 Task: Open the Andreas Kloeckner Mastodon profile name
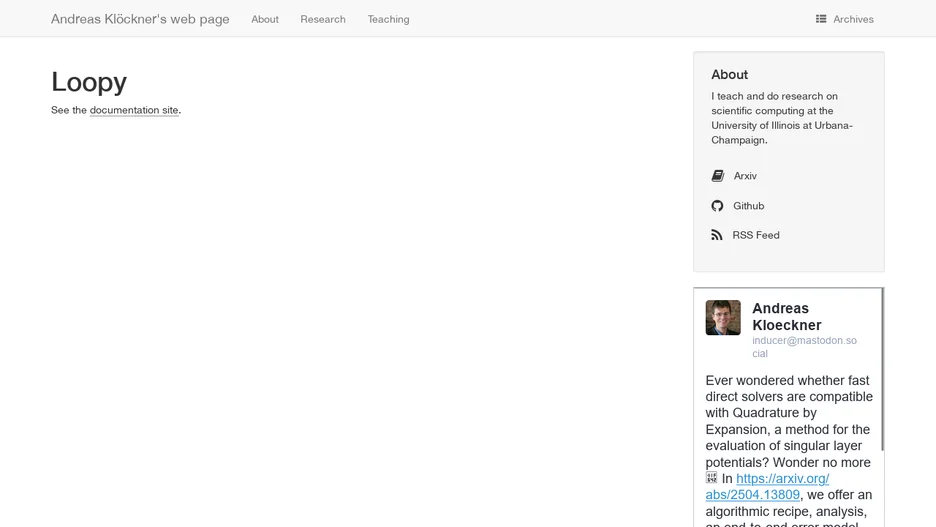[x=786, y=316]
